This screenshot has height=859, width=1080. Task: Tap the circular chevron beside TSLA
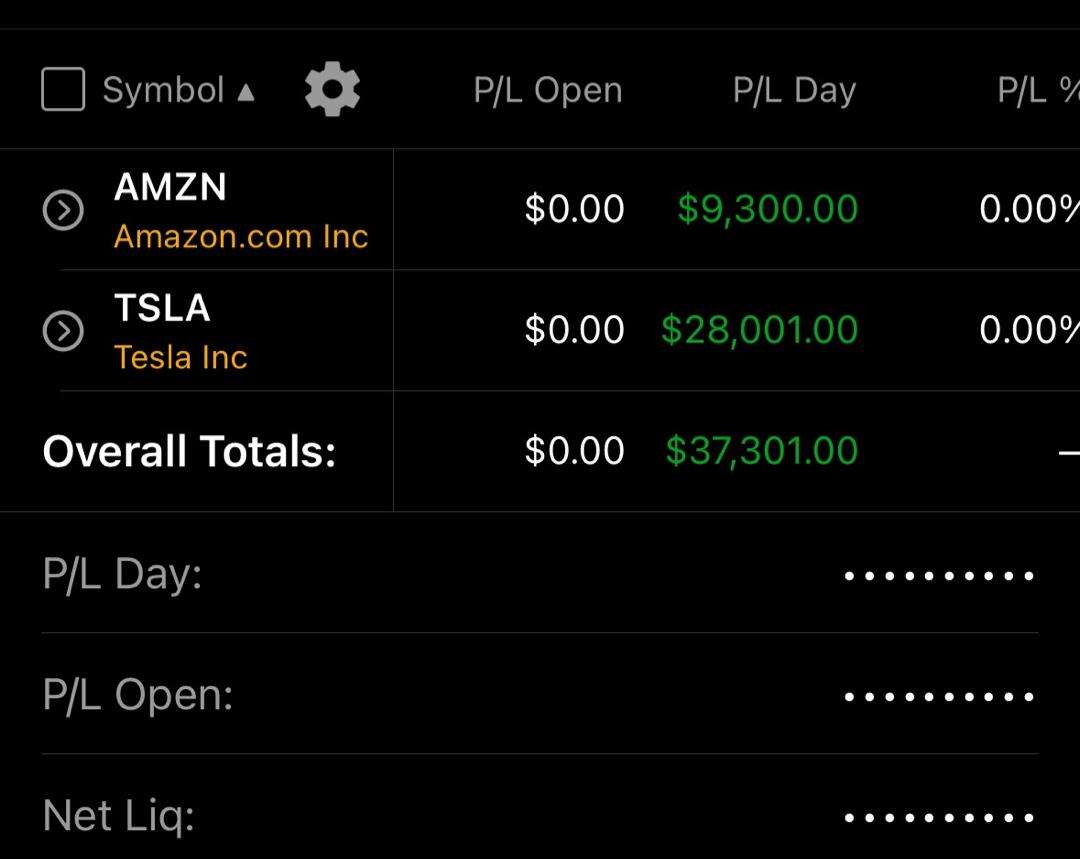62,330
